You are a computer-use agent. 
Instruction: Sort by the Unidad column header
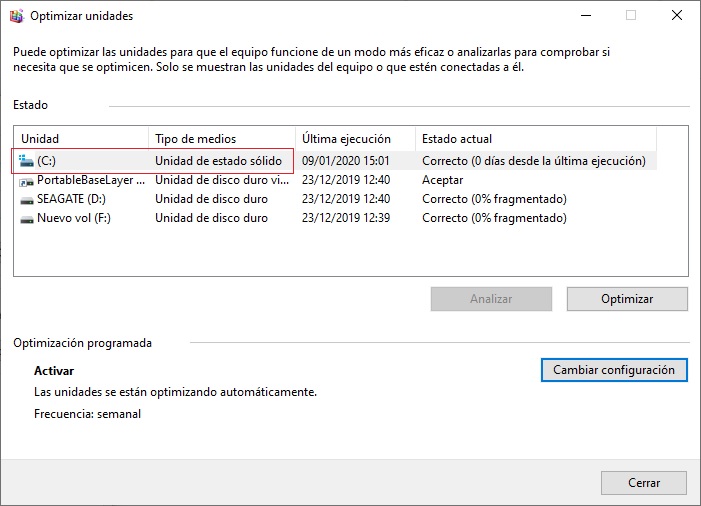[x=80, y=139]
